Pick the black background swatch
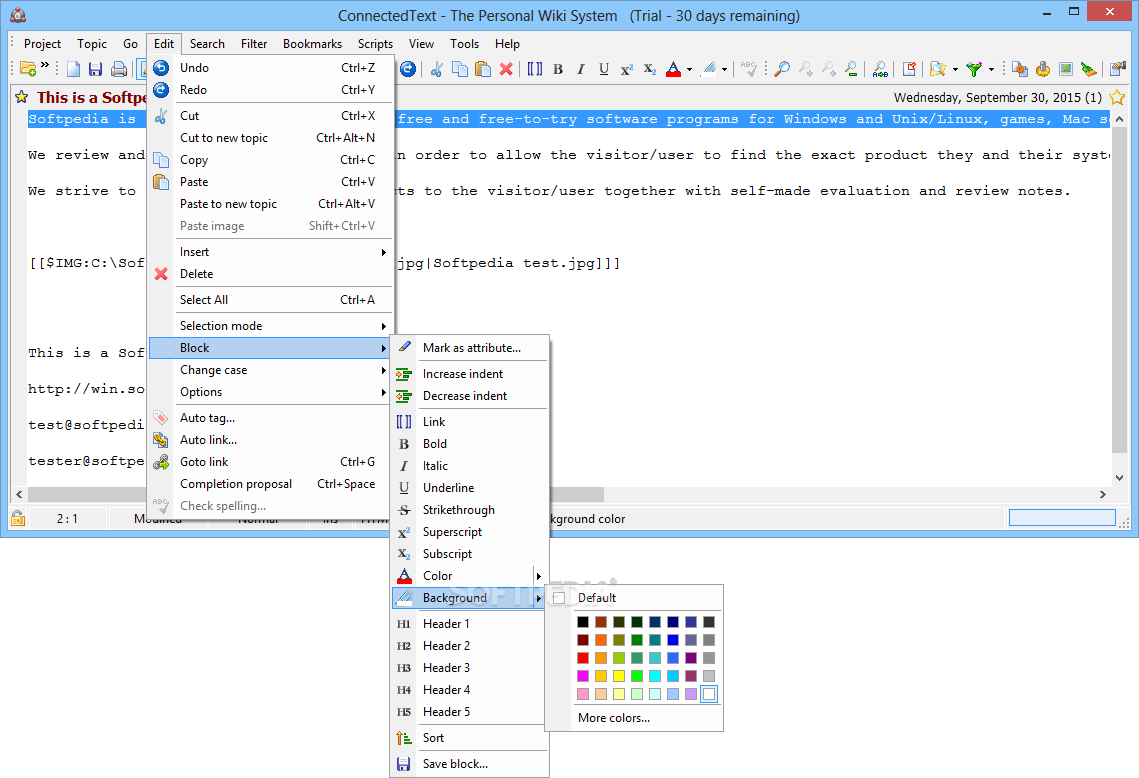Viewport: 1139px width, 778px height. click(x=583, y=622)
